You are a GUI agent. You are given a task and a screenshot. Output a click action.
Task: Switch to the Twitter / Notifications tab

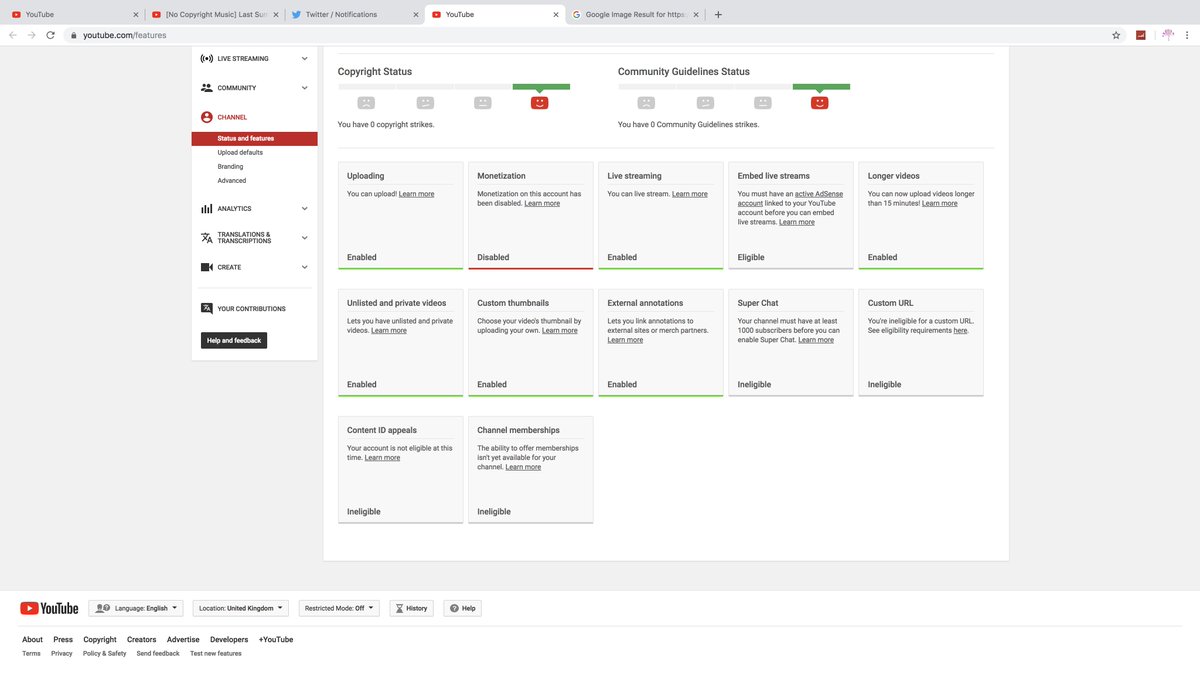click(354, 15)
